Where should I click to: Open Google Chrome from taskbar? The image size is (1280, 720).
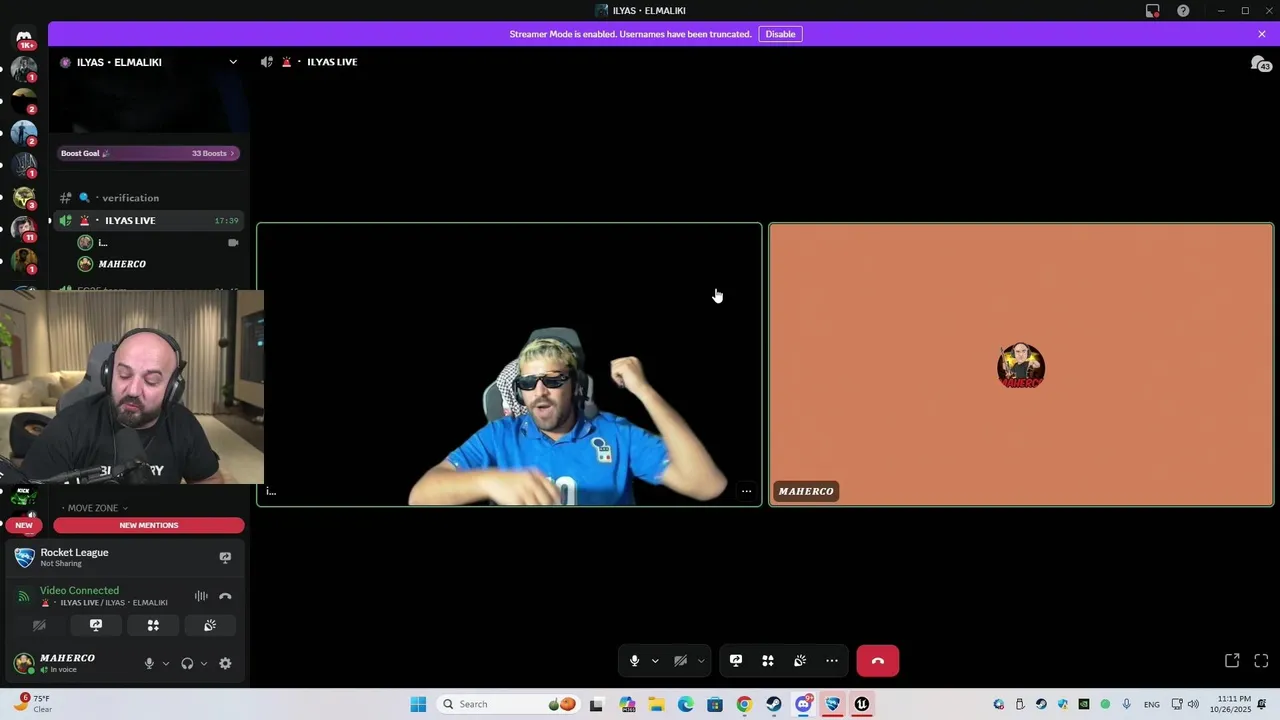(744, 704)
